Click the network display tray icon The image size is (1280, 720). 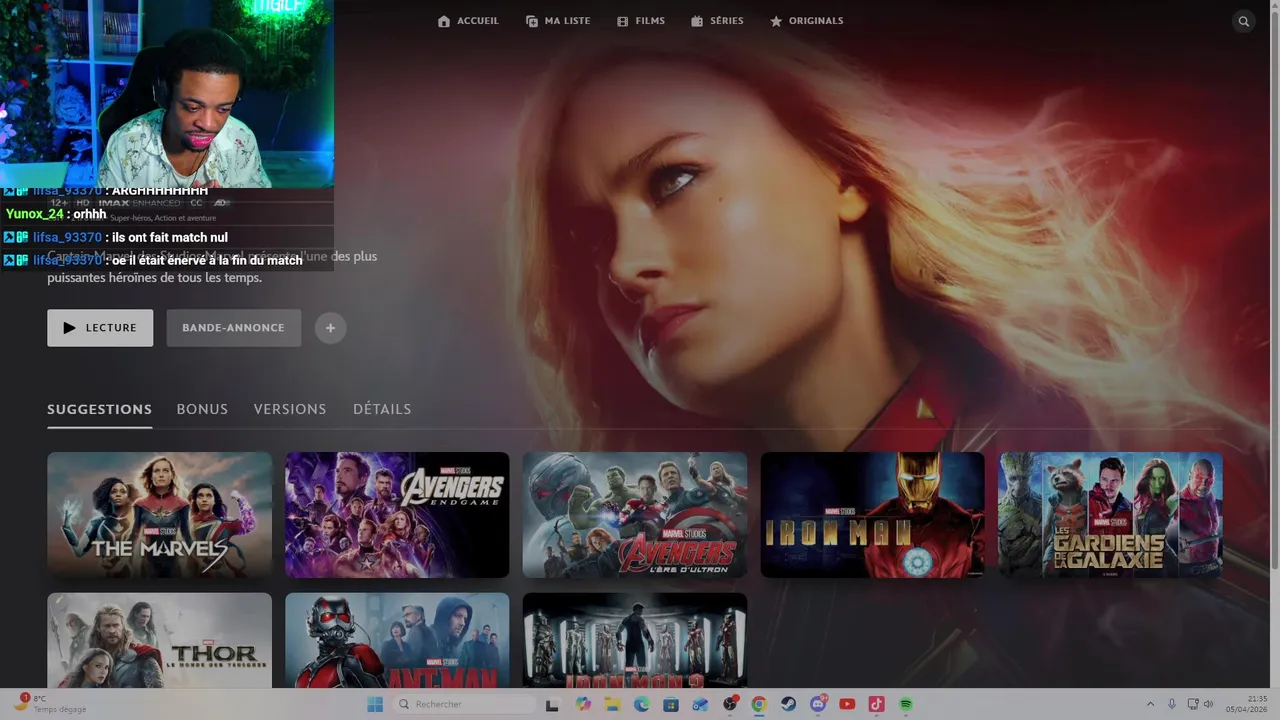1195,705
